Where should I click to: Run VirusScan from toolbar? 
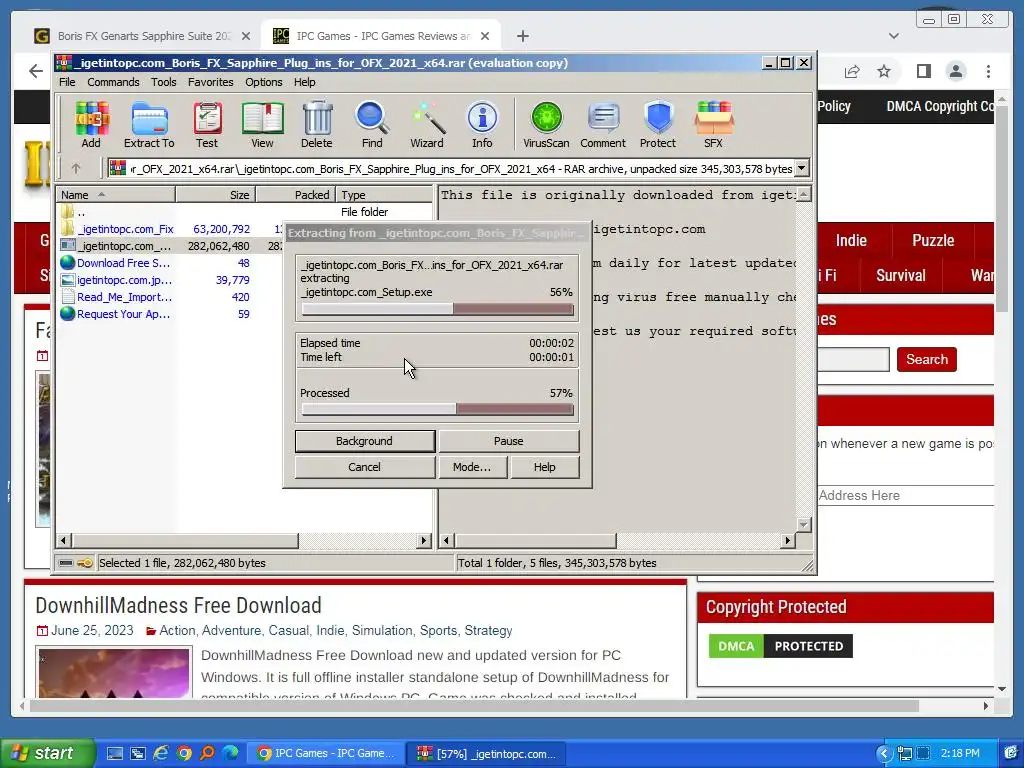pyautogui.click(x=546, y=125)
